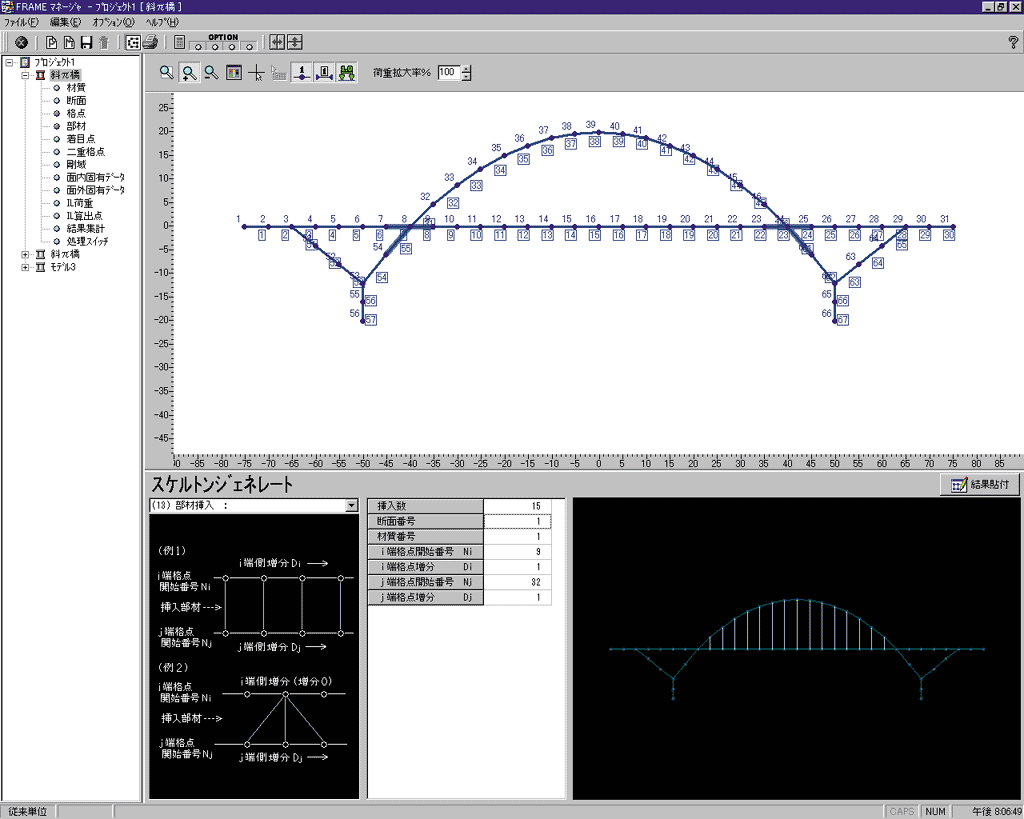Click the color palette display icon
Image resolution: width=1024 pixels, height=819 pixels.
233,73
